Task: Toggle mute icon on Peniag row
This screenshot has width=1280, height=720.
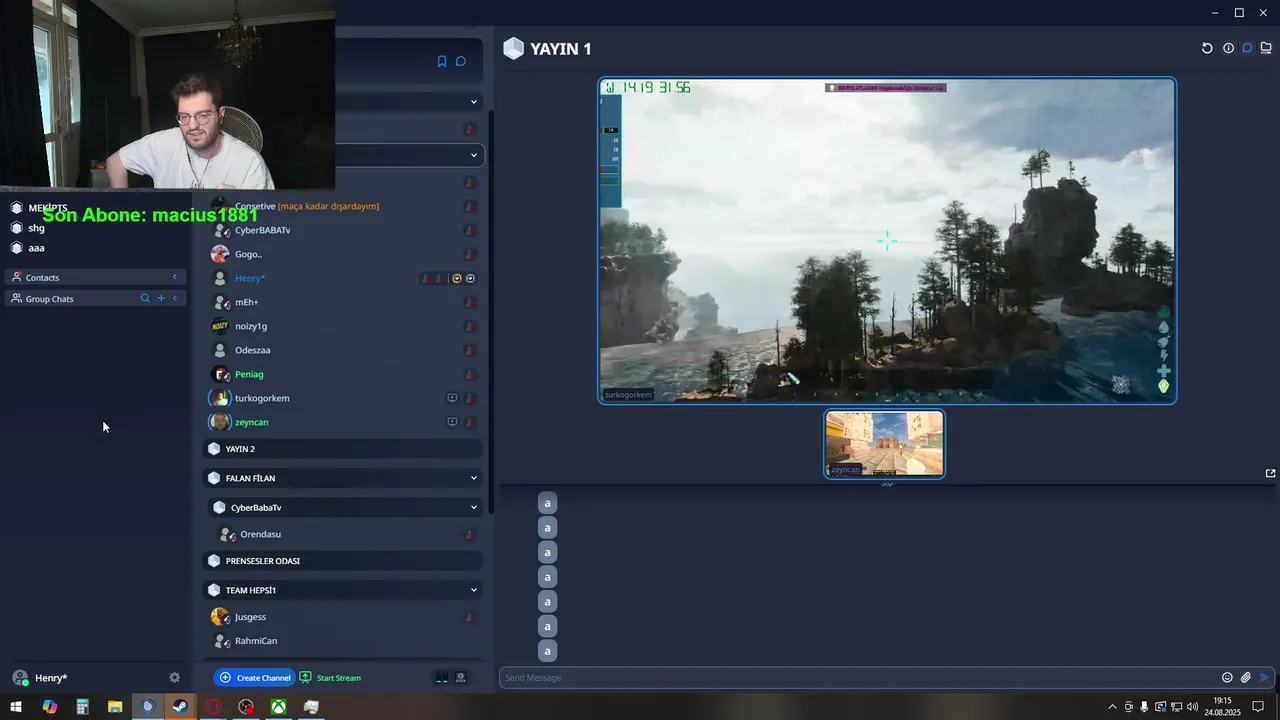Action: (x=470, y=374)
